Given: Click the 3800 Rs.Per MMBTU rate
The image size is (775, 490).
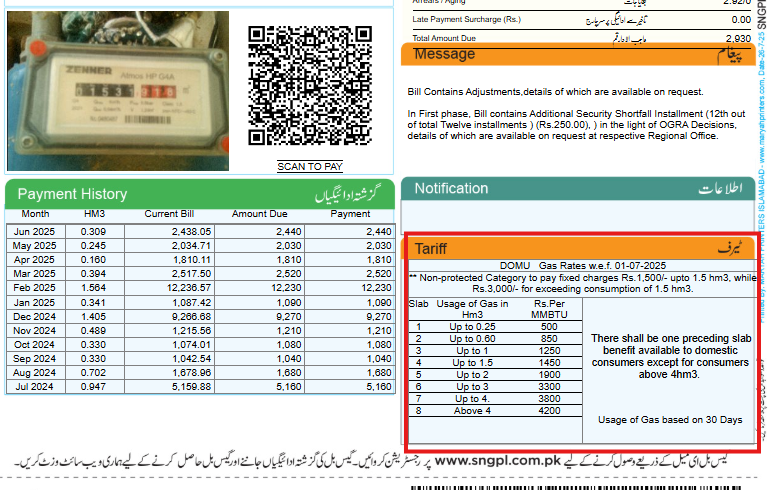Looking at the screenshot, I should point(549,399).
